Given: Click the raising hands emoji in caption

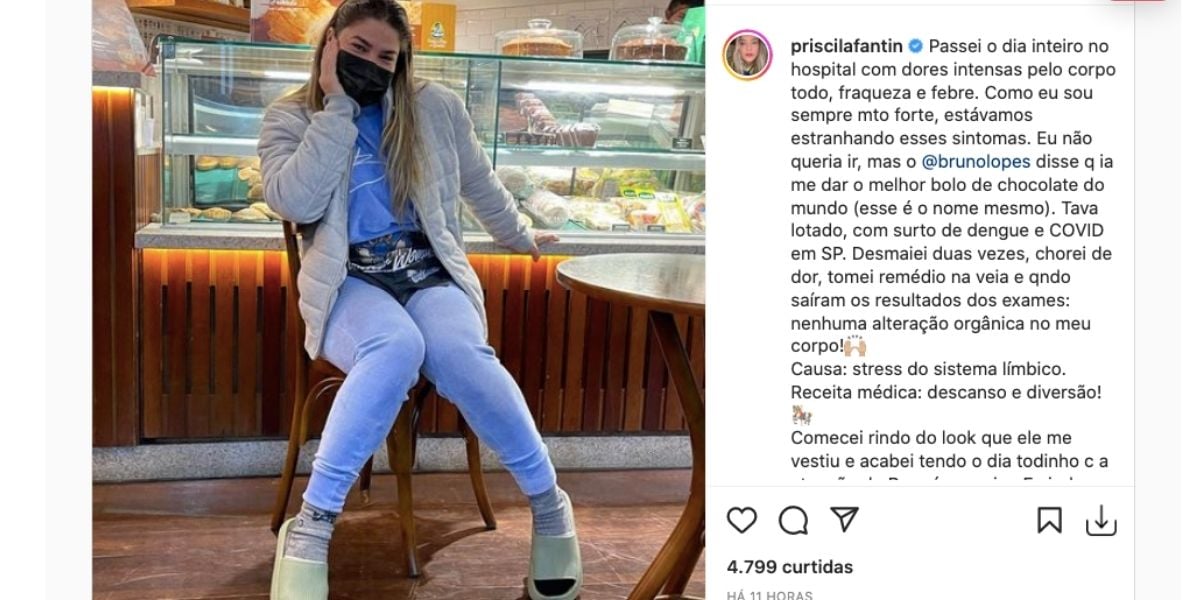Looking at the screenshot, I should click(x=855, y=348).
